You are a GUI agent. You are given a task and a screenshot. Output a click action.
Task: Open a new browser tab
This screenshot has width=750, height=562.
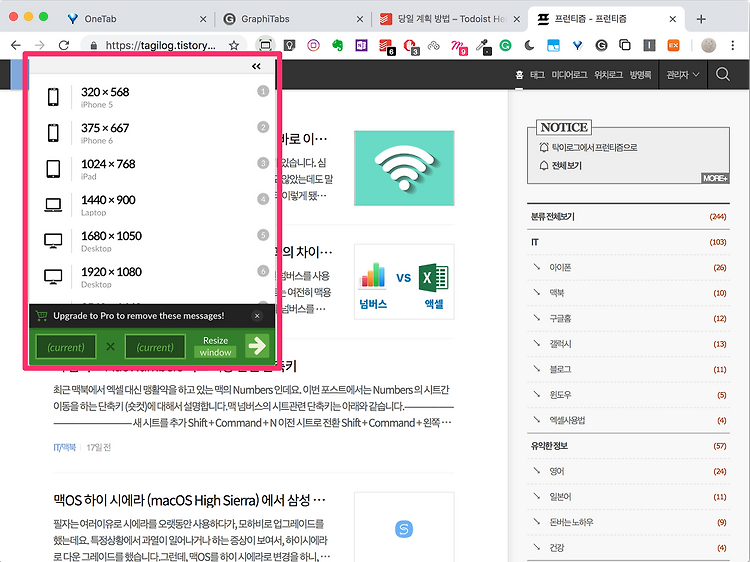point(701,19)
